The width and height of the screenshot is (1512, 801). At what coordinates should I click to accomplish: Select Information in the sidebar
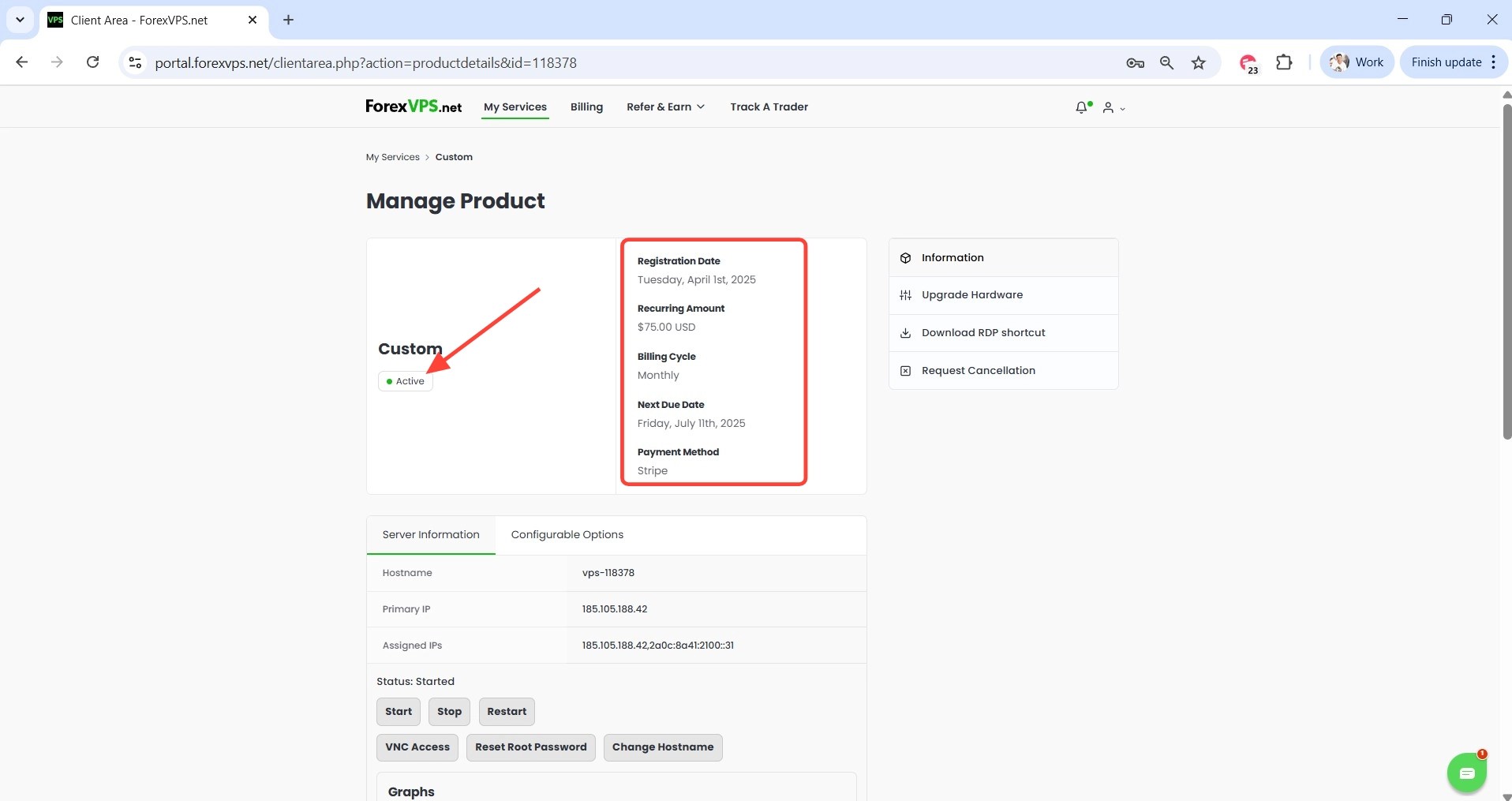pyautogui.click(x=1003, y=258)
